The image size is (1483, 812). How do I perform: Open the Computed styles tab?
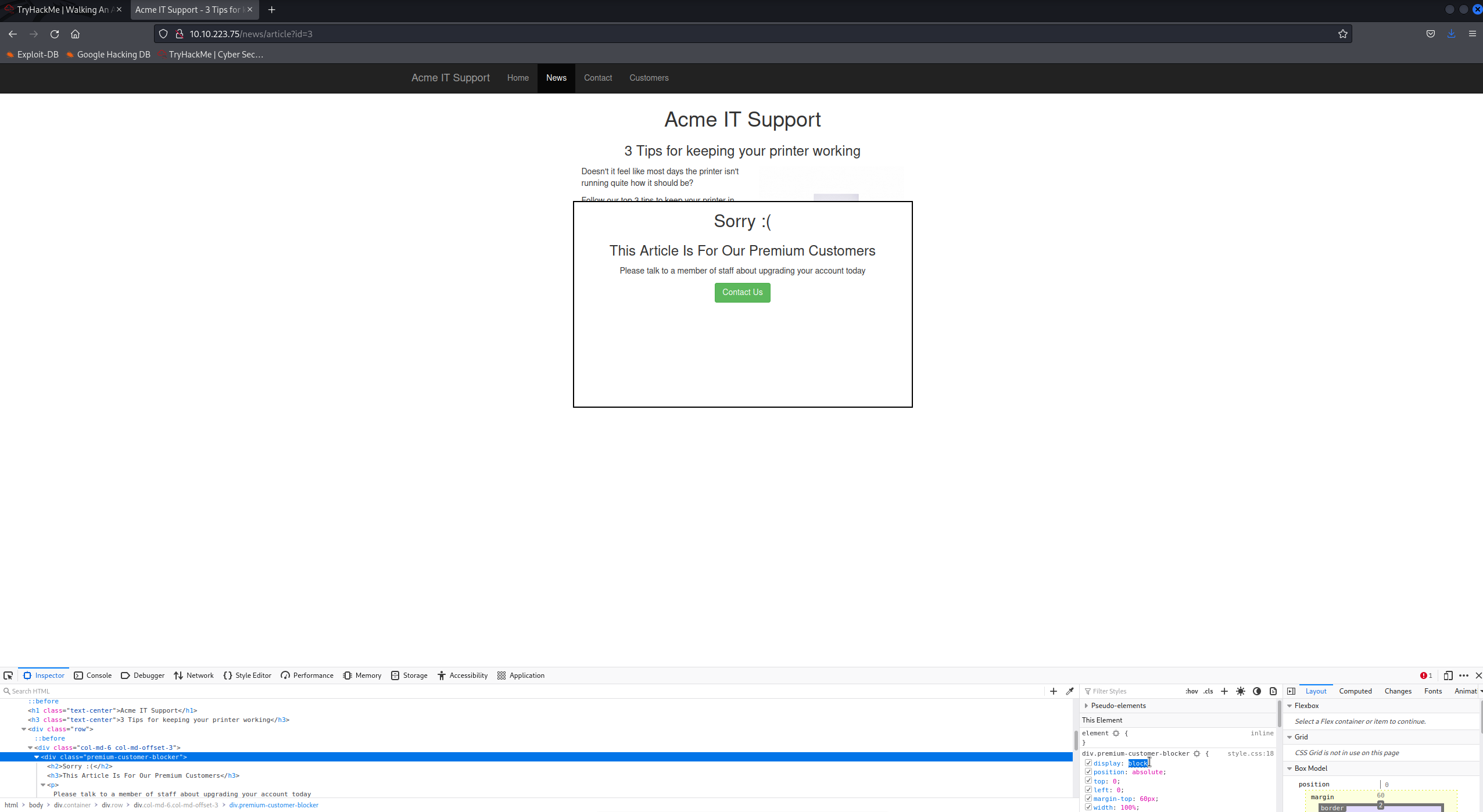tap(1355, 691)
